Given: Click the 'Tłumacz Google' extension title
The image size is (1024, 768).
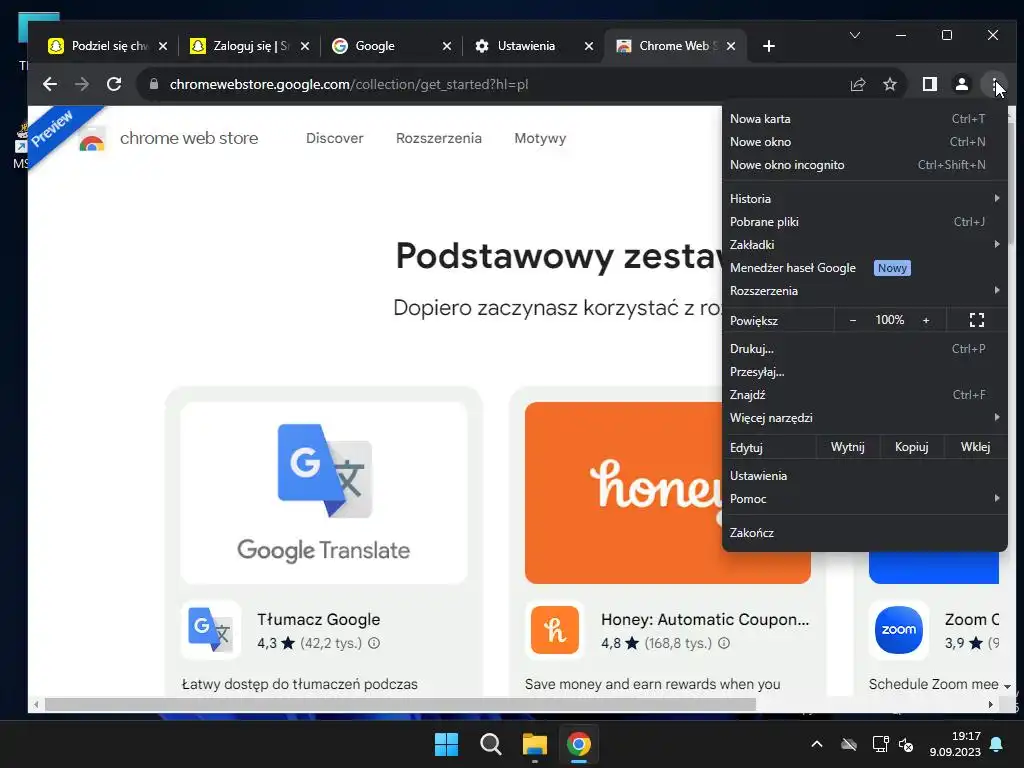Looking at the screenshot, I should click(x=319, y=619).
